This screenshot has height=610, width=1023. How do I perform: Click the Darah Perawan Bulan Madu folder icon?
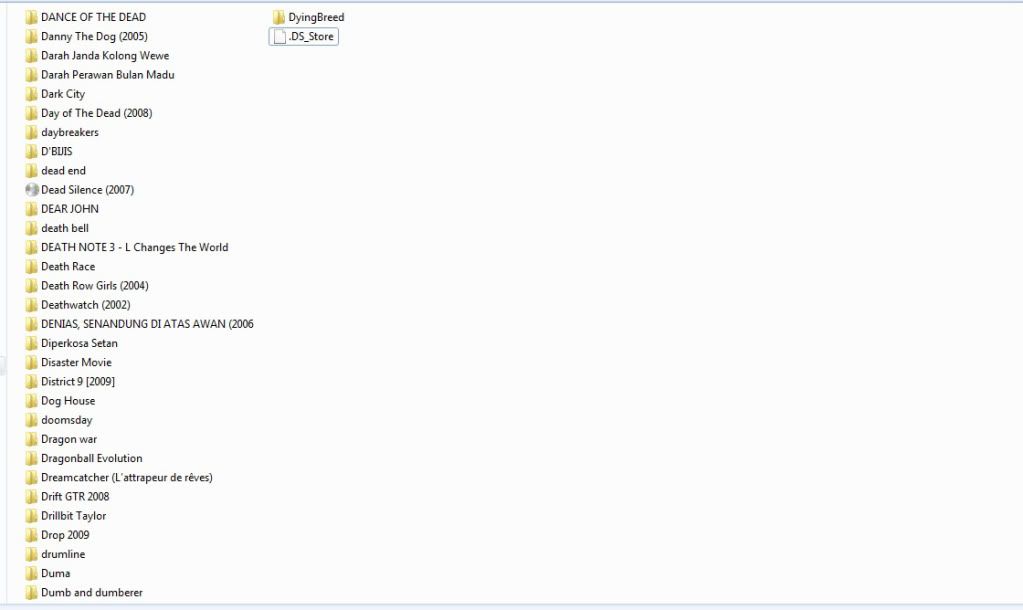click(31, 74)
